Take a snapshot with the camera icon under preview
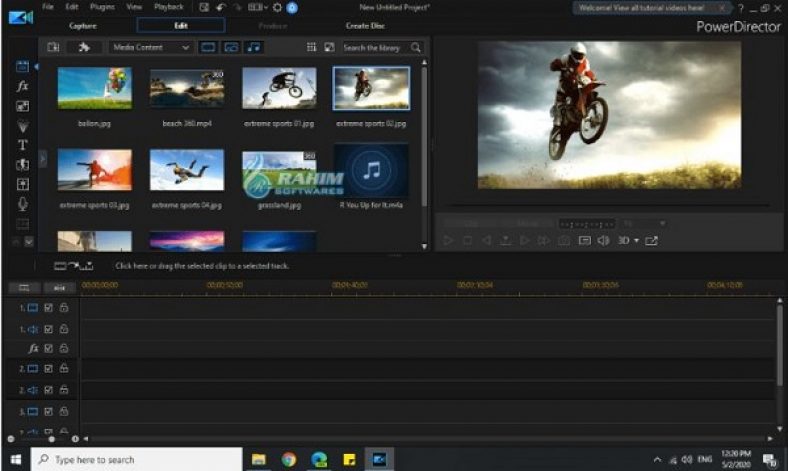The width and height of the screenshot is (788, 471). 565,241
